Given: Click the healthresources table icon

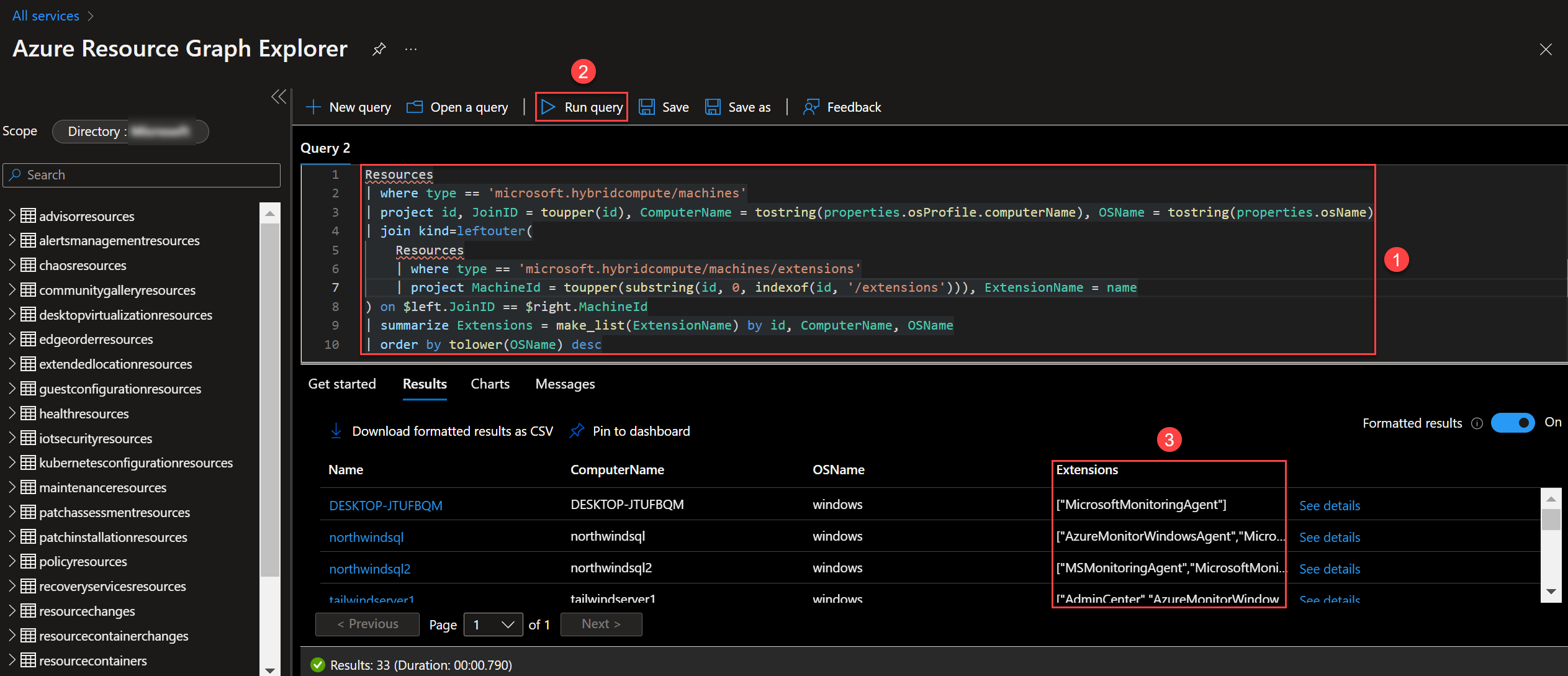Looking at the screenshot, I should point(28,413).
